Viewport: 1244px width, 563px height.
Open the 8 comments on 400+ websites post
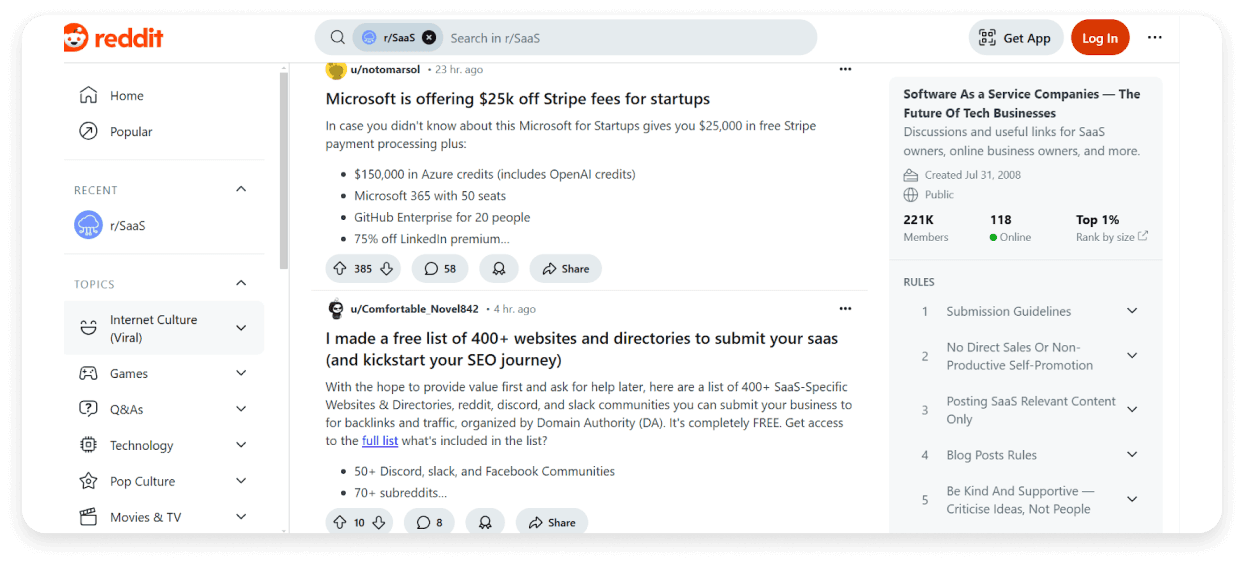pyautogui.click(x=430, y=523)
